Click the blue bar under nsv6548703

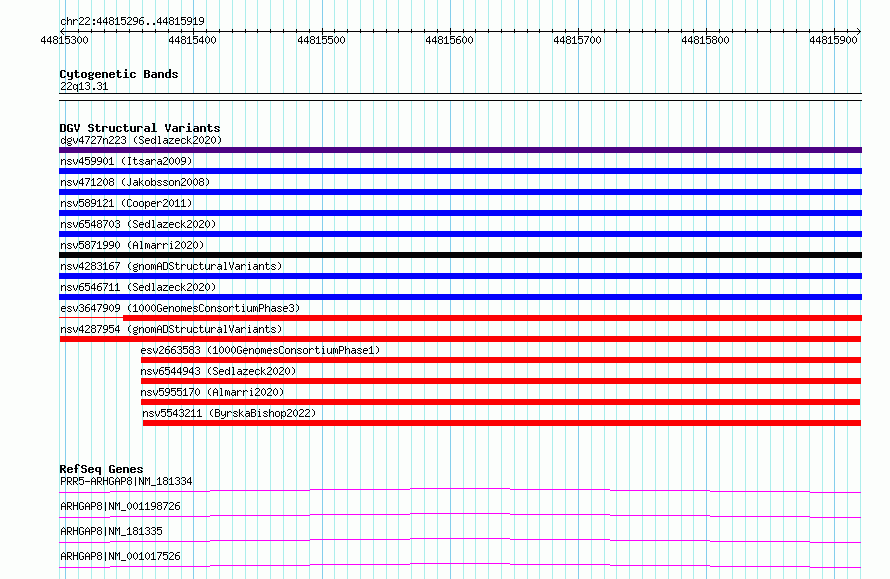(x=460, y=234)
